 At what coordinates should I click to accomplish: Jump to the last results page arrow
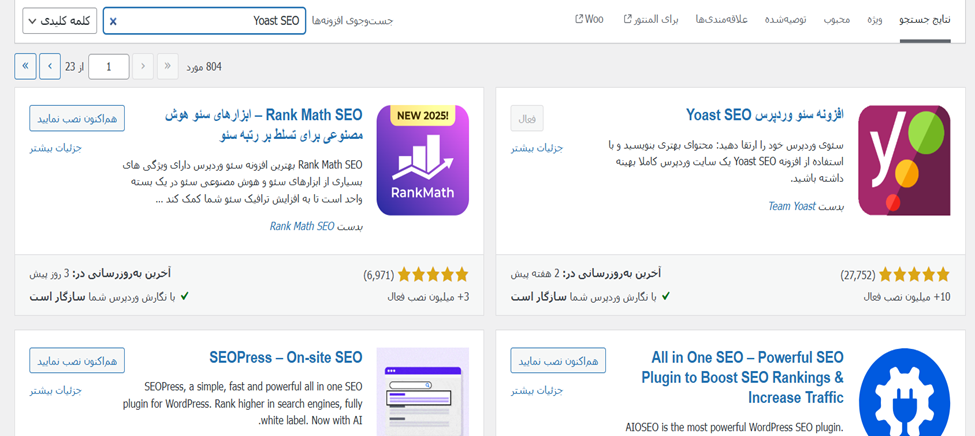click(x=25, y=67)
